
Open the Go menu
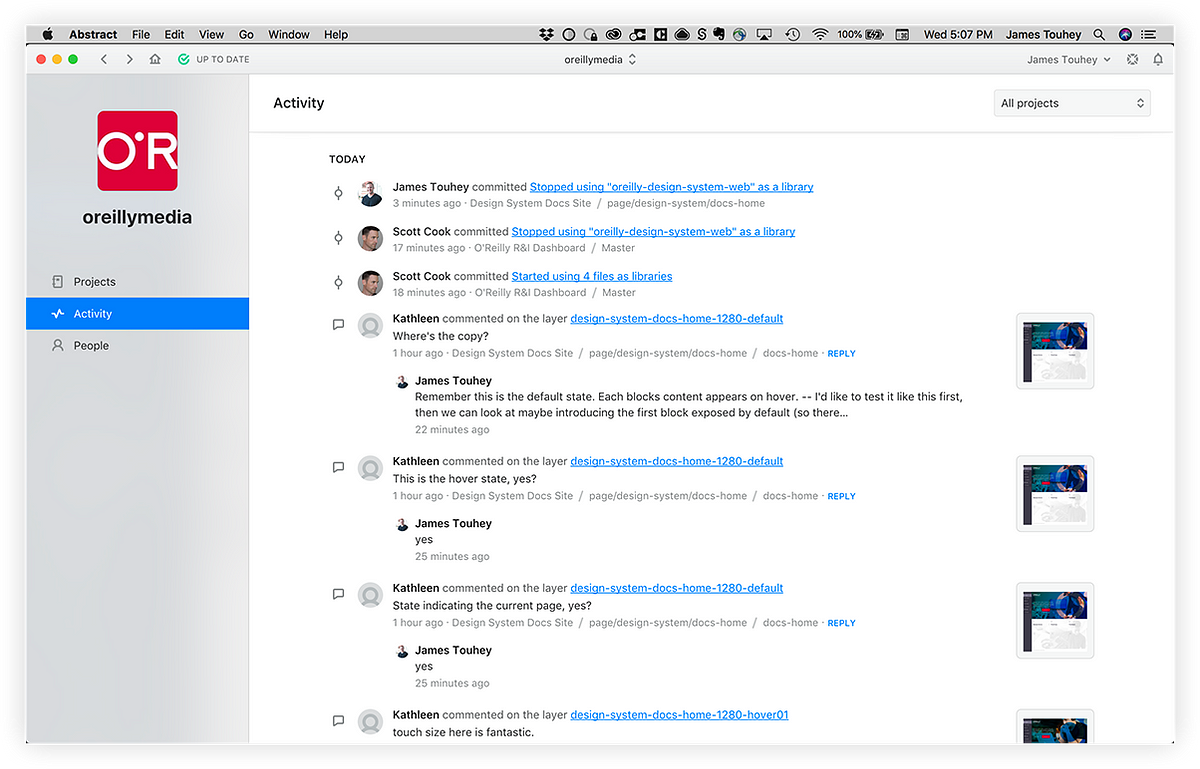click(246, 34)
